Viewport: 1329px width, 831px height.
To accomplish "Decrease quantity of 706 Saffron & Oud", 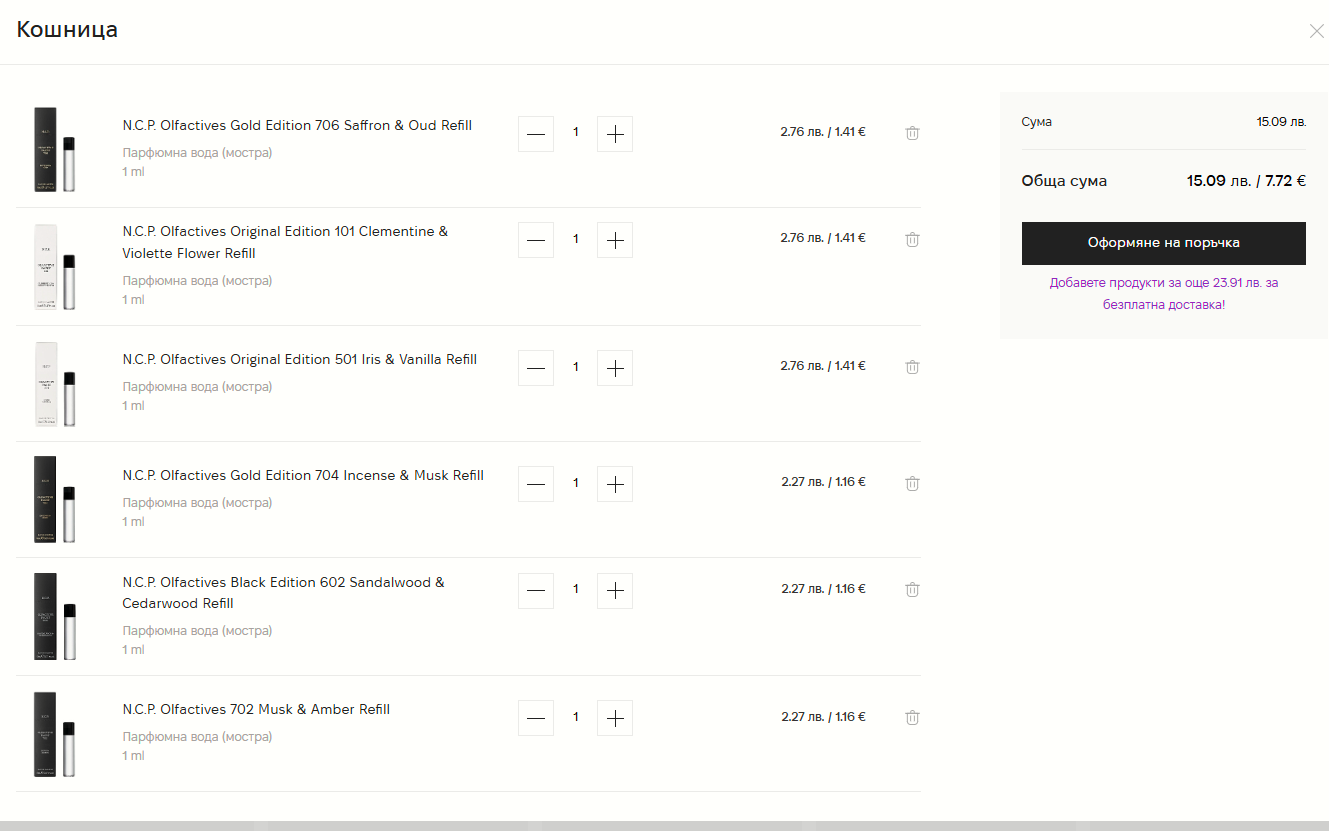I will [536, 134].
